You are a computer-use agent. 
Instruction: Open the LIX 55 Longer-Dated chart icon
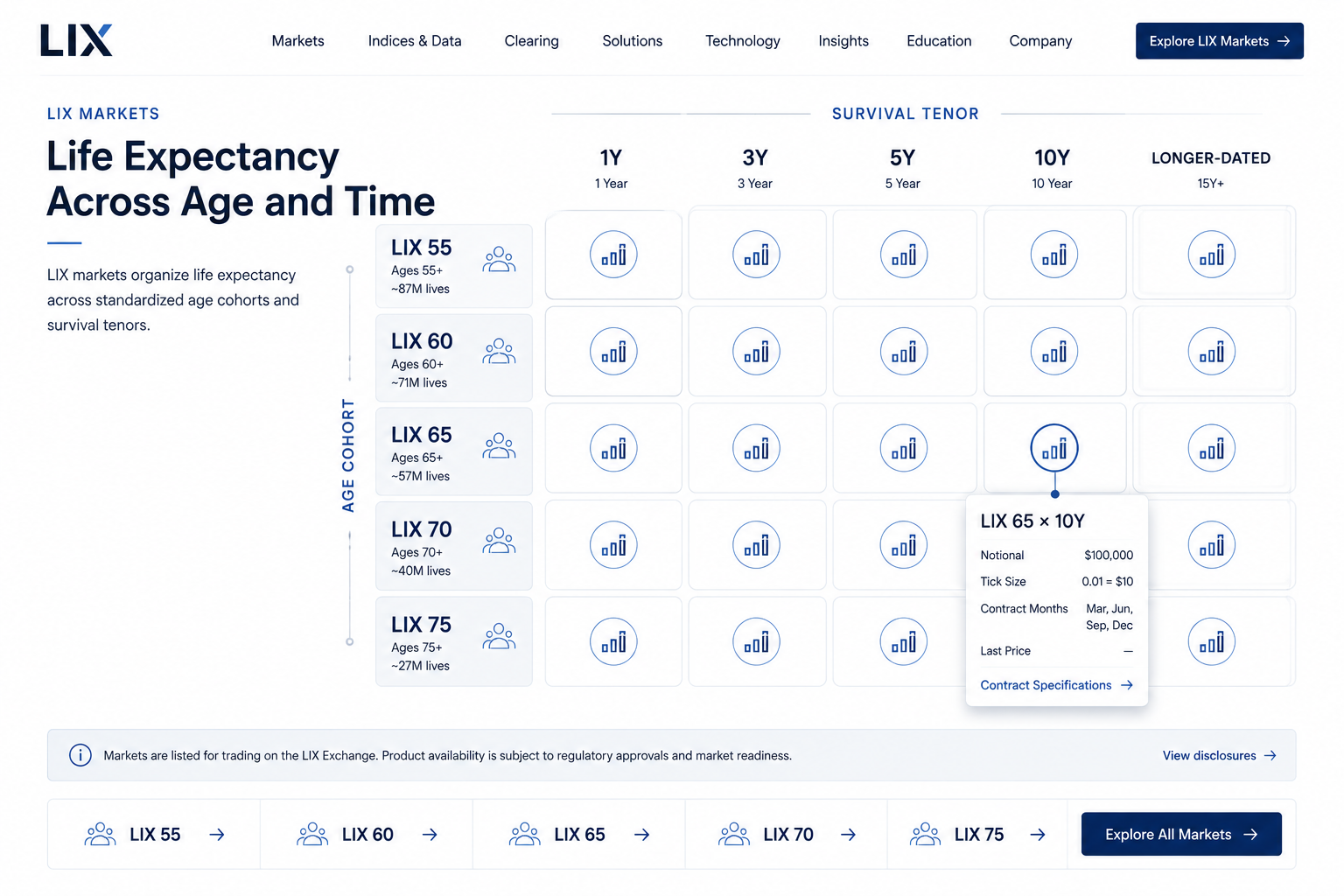[1212, 255]
